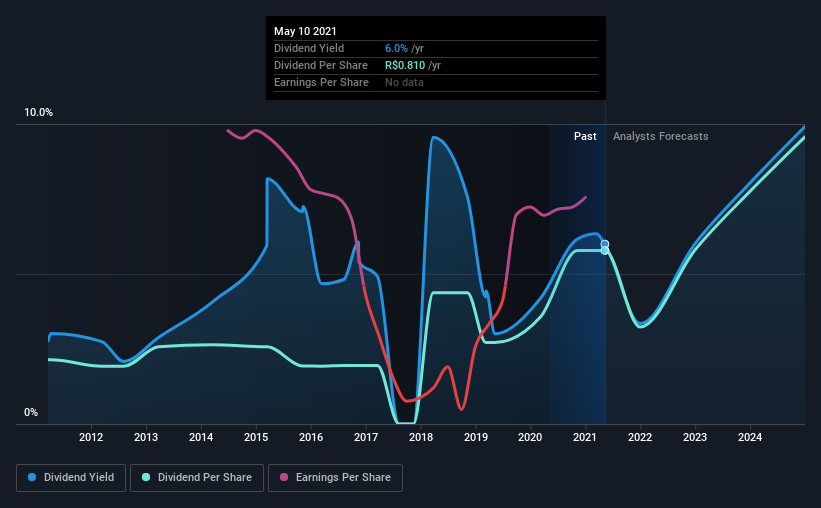Click the 2019 x-axis label
The width and height of the screenshot is (821, 508).
tap(476, 437)
